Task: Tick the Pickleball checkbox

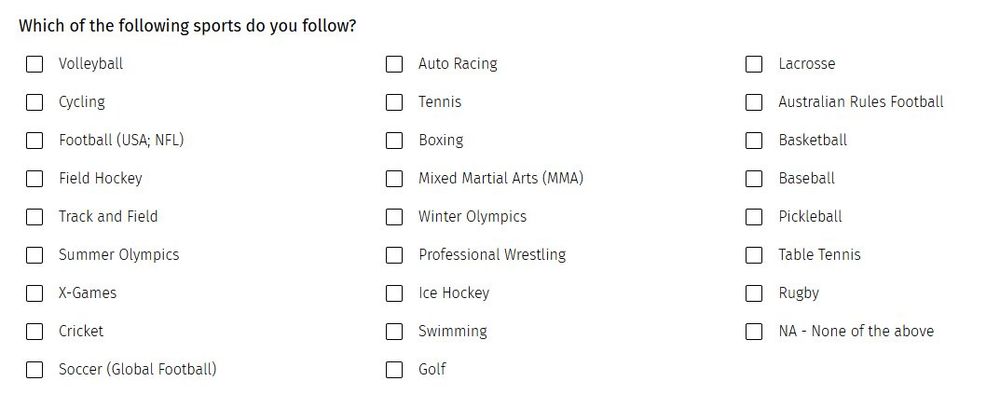Action: pyautogui.click(x=754, y=217)
